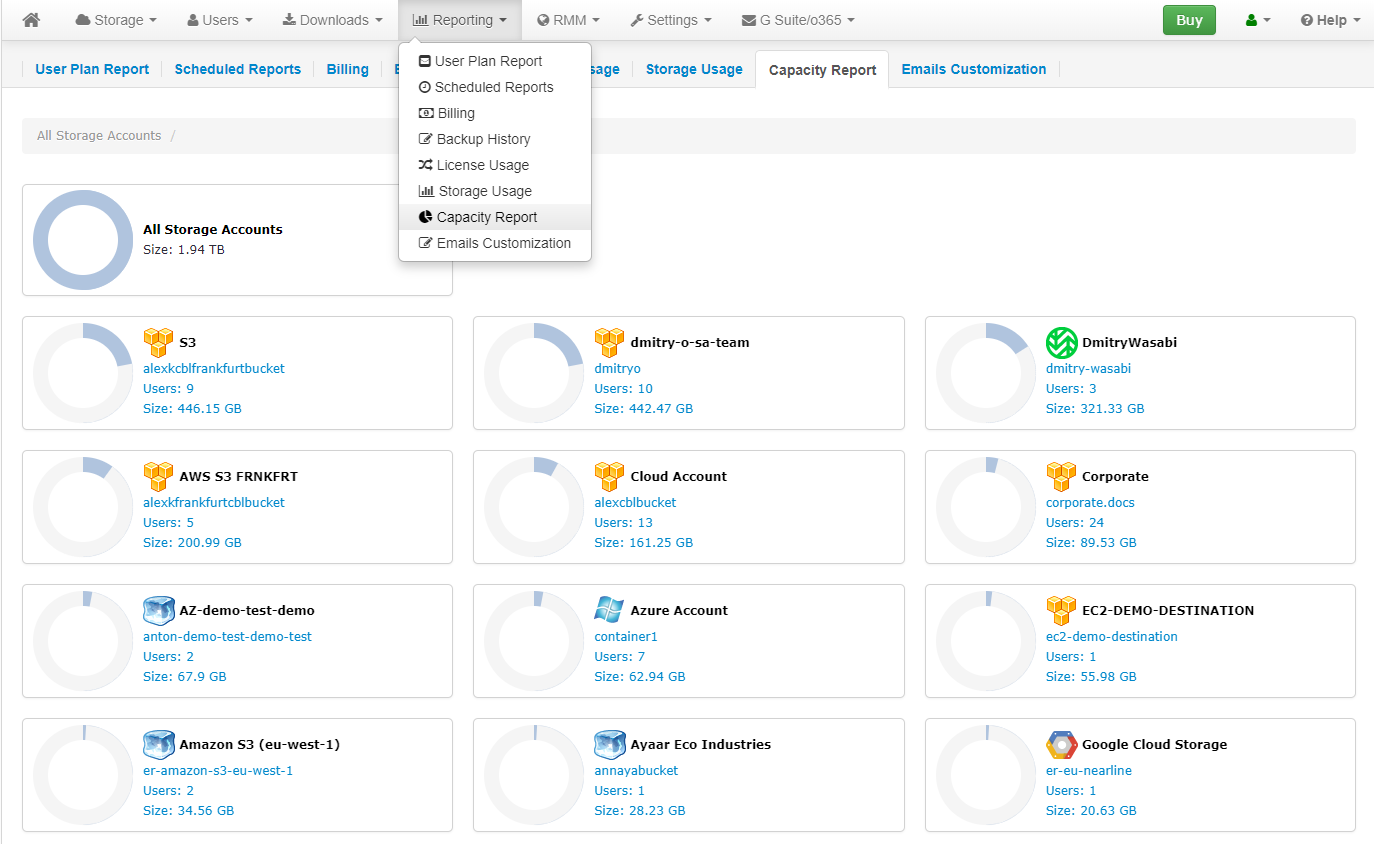Screen dimensions: 1374x844
Task: Click the Wasabi icon on DmitryWasabi card
Action: point(1061,342)
